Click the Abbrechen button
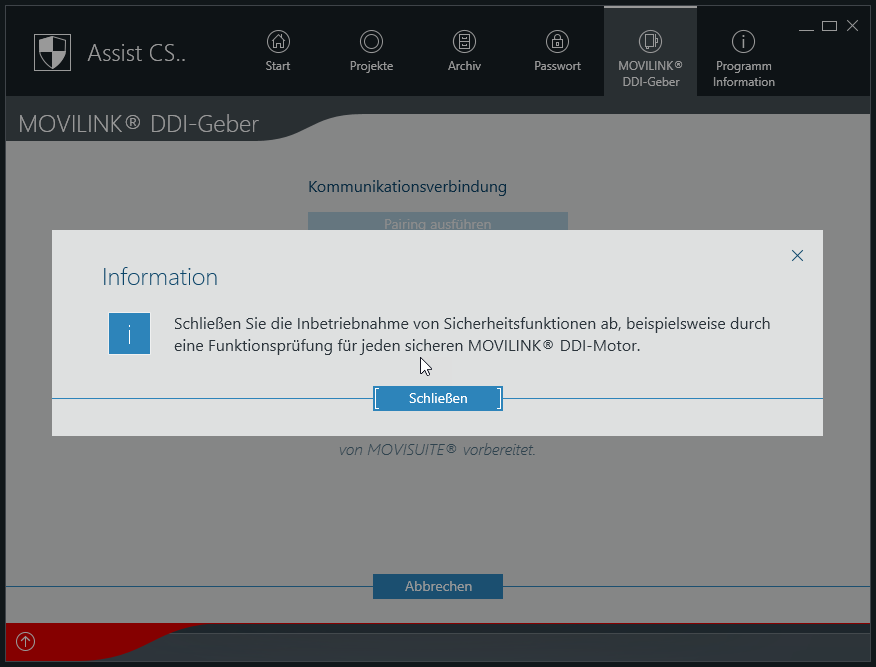The width and height of the screenshot is (876, 667). pyautogui.click(x=438, y=586)
